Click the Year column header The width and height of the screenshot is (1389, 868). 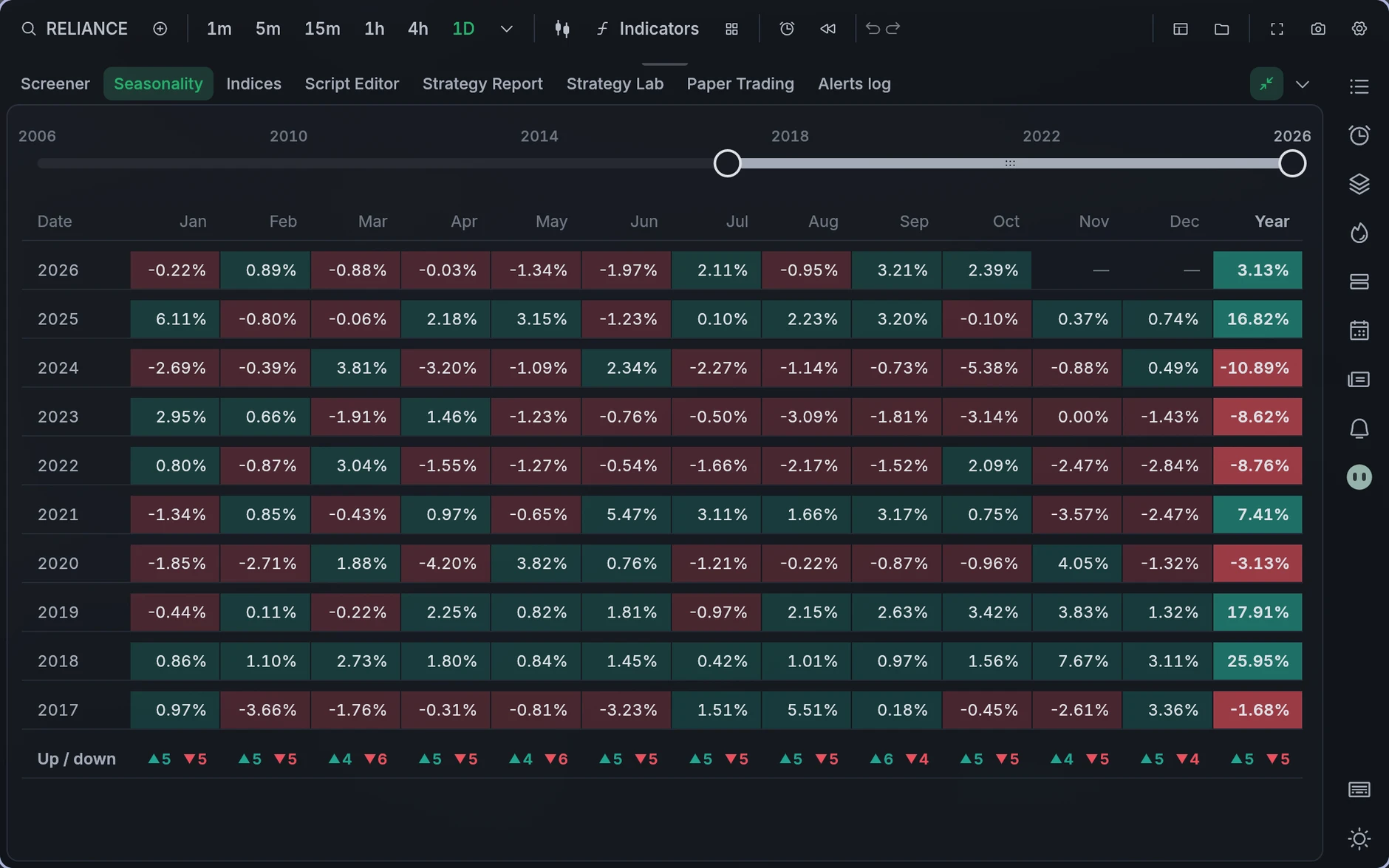tap(1272, 222)
